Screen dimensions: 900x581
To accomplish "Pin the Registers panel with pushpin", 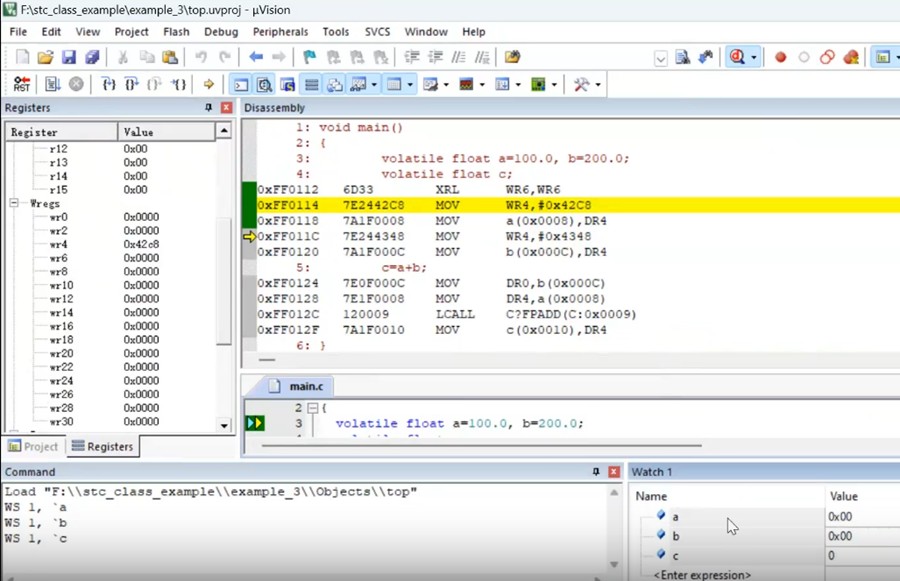I will click(209, 108).
